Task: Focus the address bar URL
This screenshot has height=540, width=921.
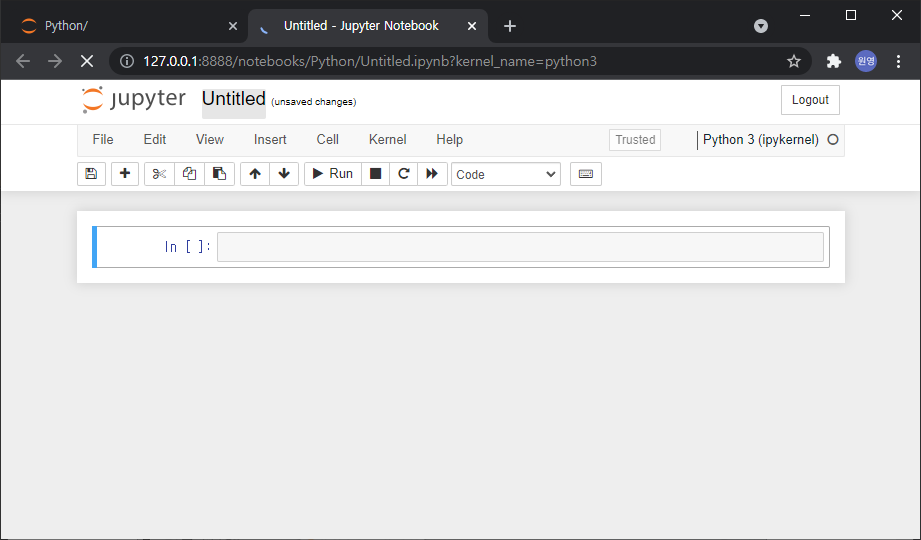Action: point(370,61)
